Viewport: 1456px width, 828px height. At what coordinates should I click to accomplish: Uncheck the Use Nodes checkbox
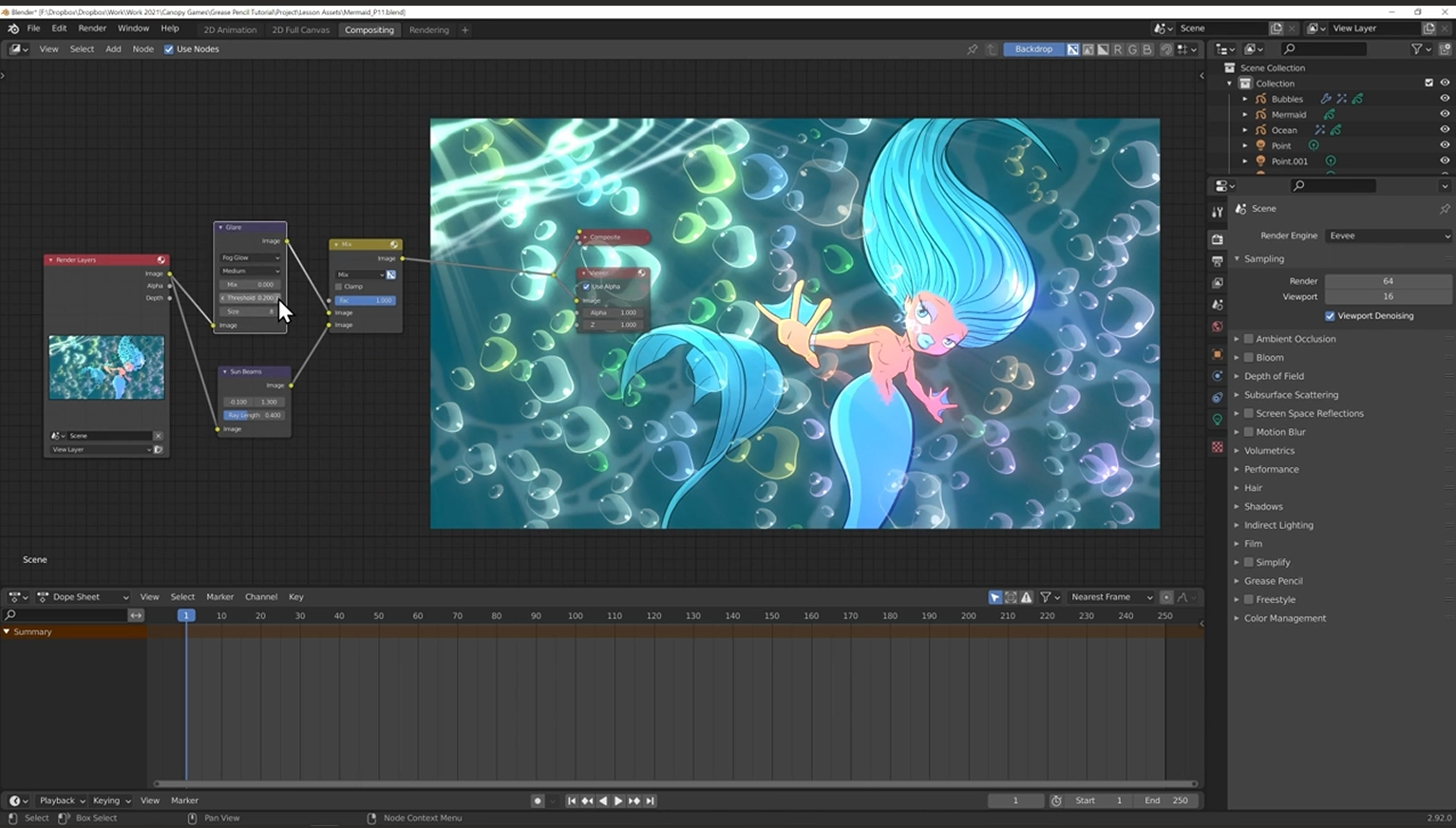(x=169, y=49)
